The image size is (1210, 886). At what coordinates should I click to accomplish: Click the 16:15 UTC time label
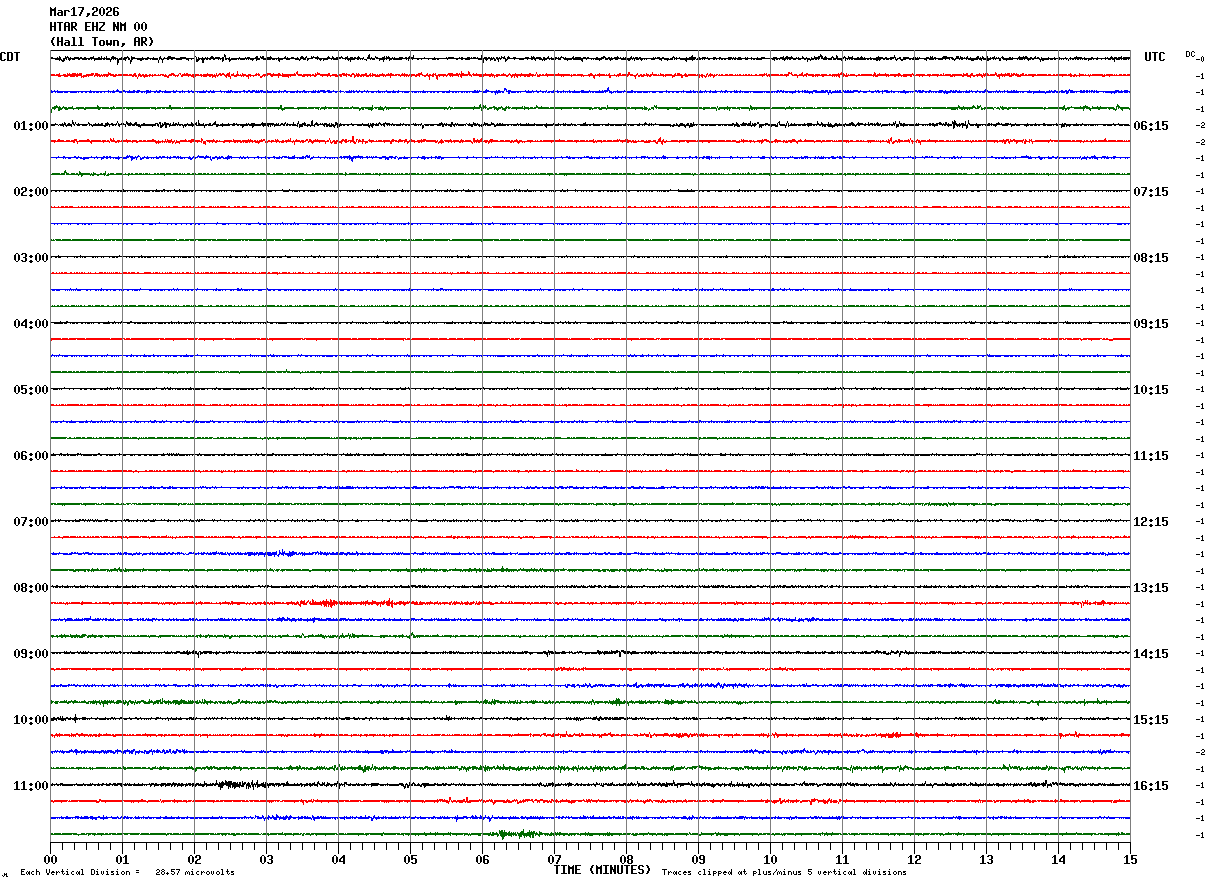[x=1151, y=786]
